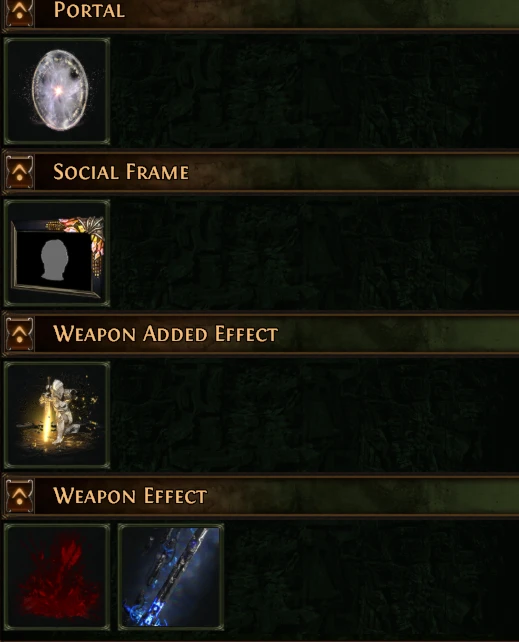Collapse the Social Frame section arrow

pyautogui.click(x=19, y=172)
